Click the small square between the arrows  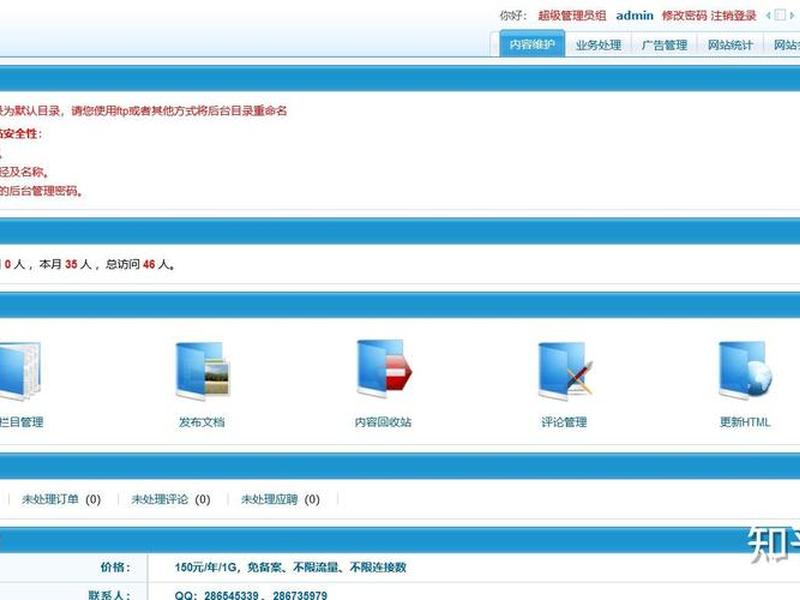780,15
